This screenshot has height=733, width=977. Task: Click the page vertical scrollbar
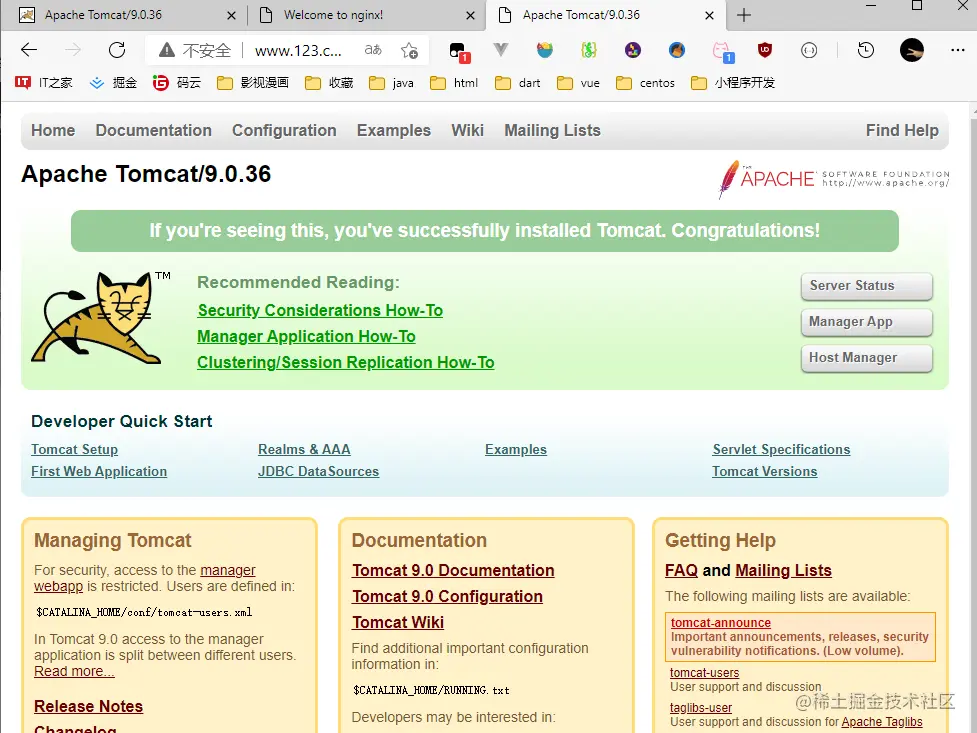[x=973, y=418]
